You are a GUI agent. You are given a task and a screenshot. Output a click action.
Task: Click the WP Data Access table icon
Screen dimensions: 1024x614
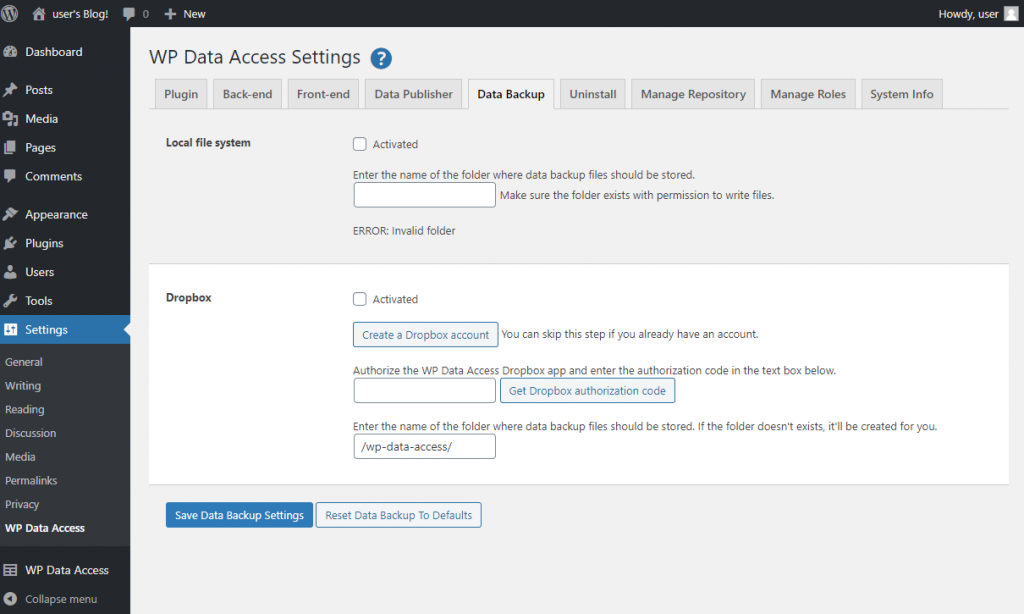click(11, 570)
